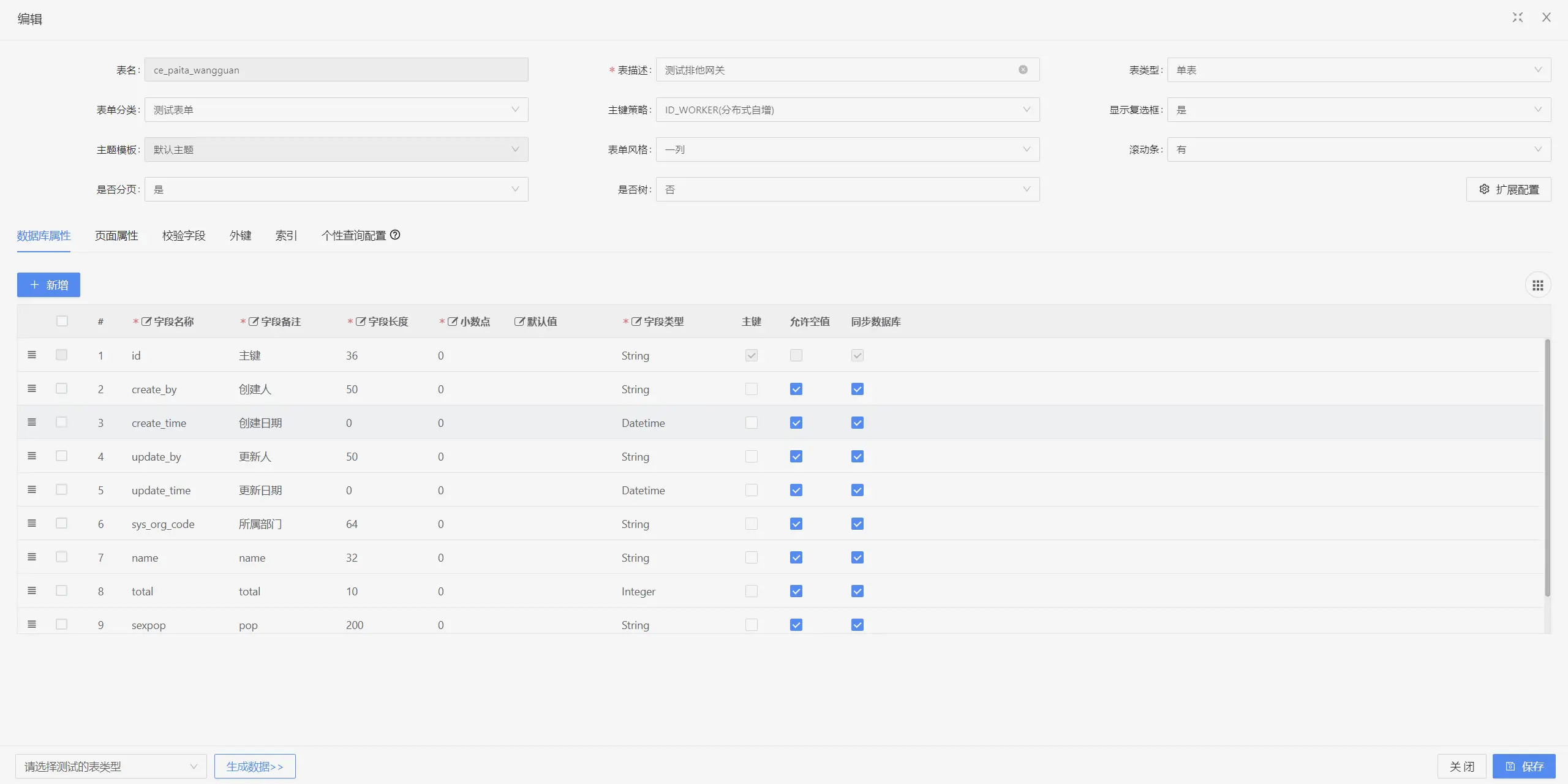Click the edit icon in 字段备注 header
The image size is (1568, 784).
(254, 321)
